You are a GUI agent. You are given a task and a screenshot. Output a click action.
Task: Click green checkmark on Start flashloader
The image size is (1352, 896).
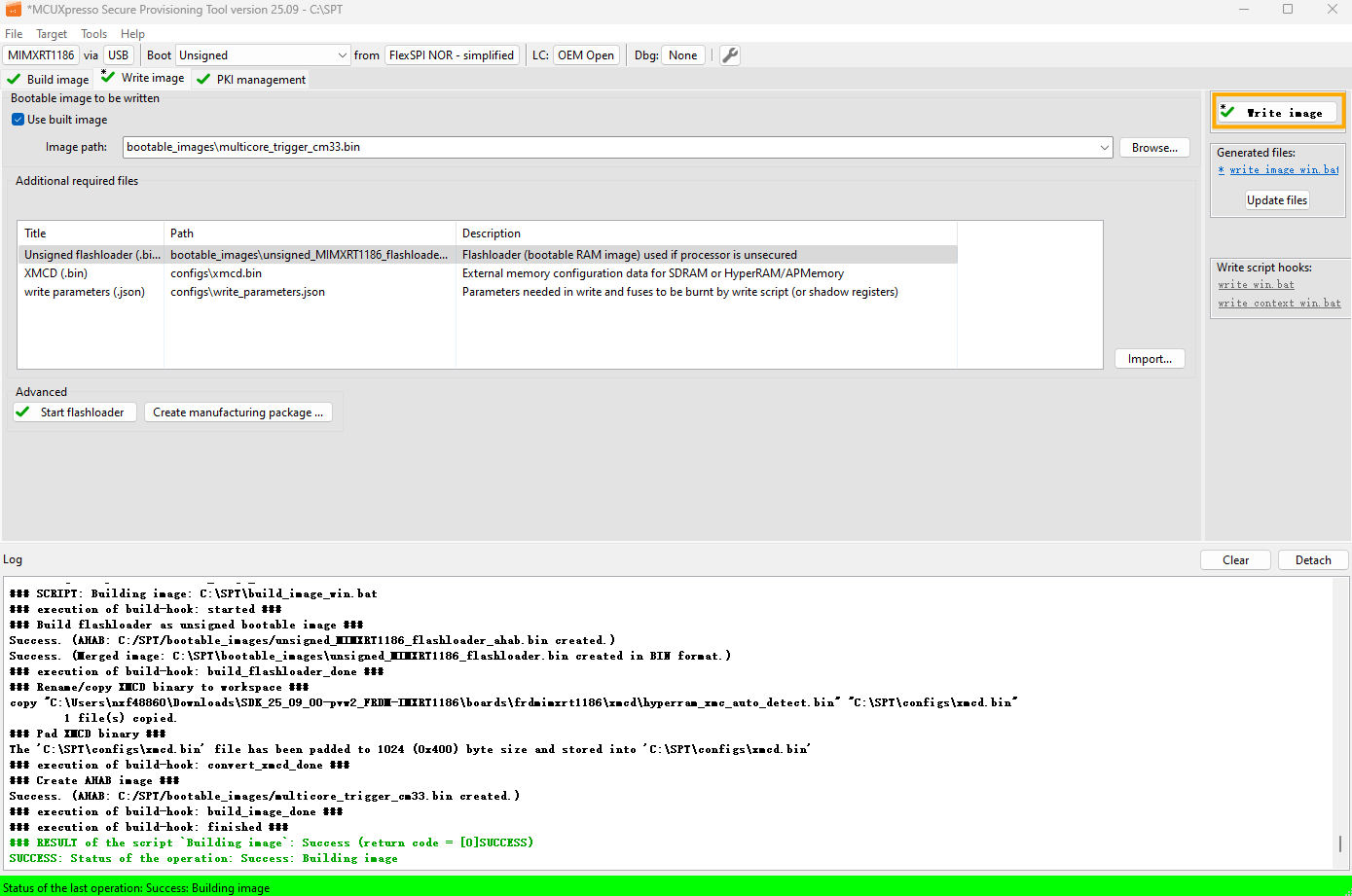[23, 412]
